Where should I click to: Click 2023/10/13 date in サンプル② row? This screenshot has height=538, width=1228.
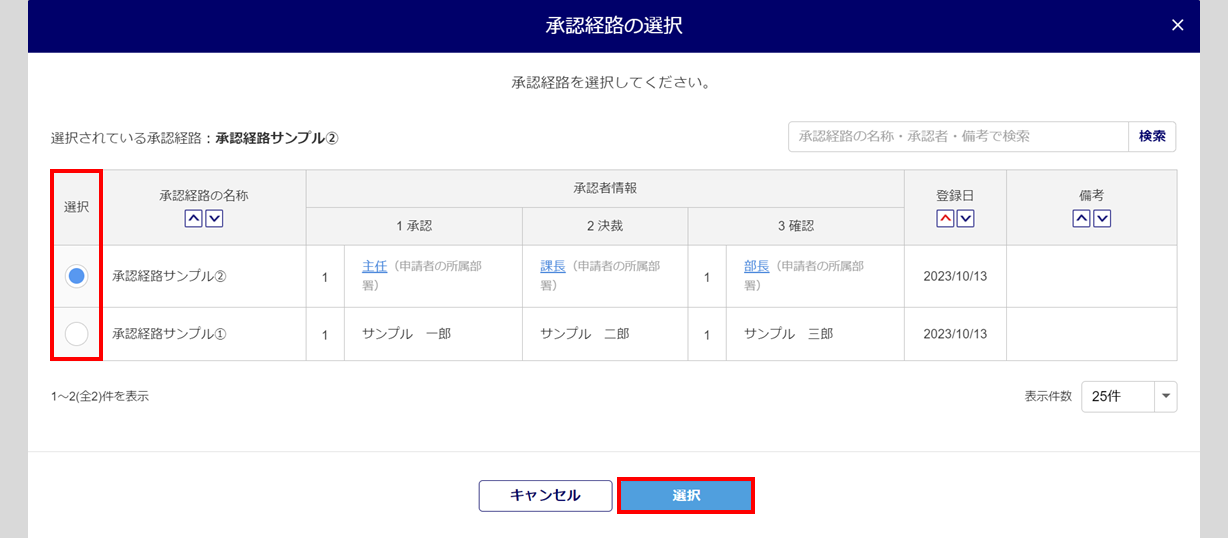955,276
